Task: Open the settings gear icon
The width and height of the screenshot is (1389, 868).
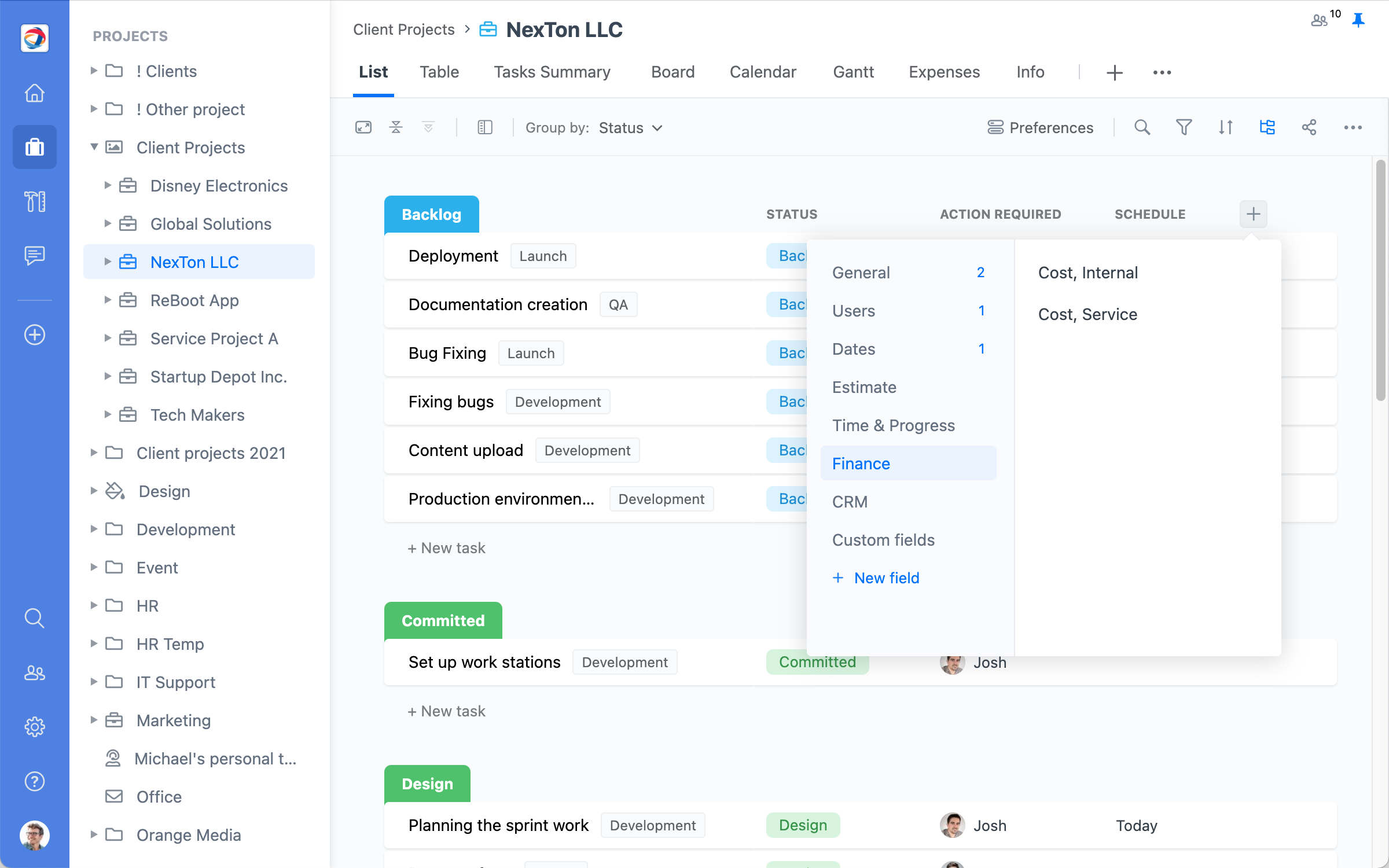Action: tap(35, 727)
